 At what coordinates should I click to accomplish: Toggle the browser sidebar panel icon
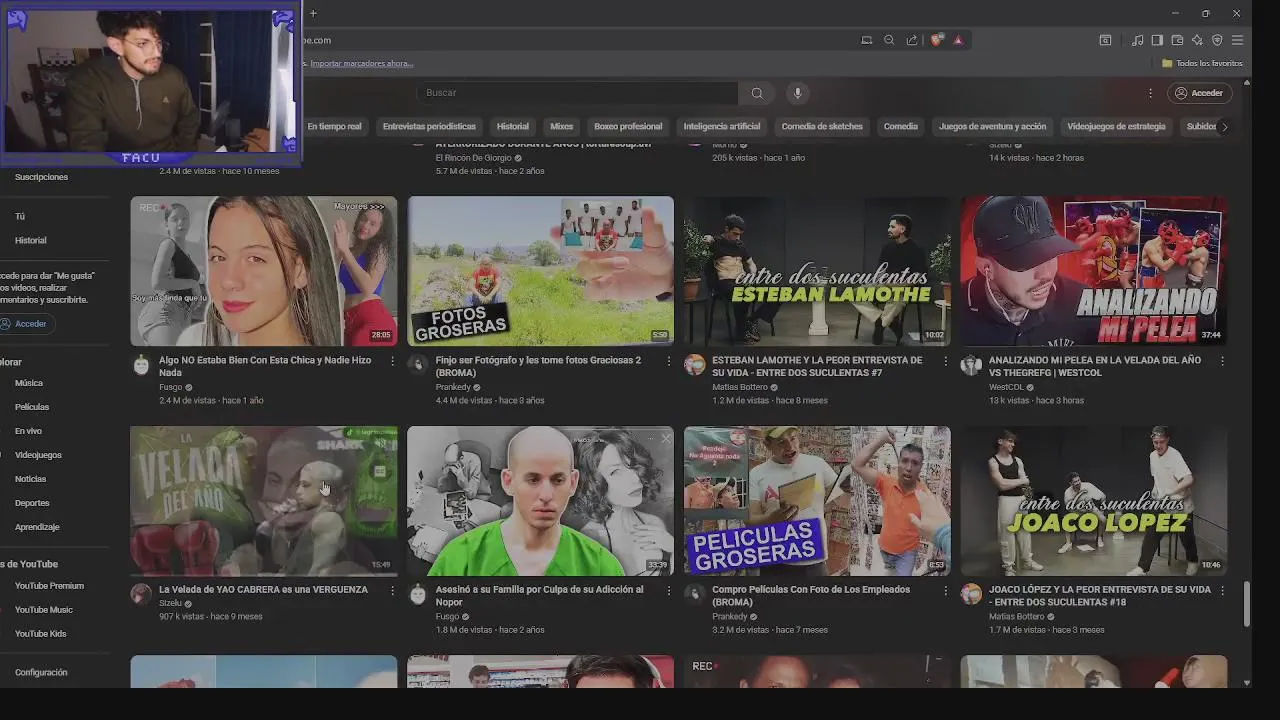[1157, 40]
